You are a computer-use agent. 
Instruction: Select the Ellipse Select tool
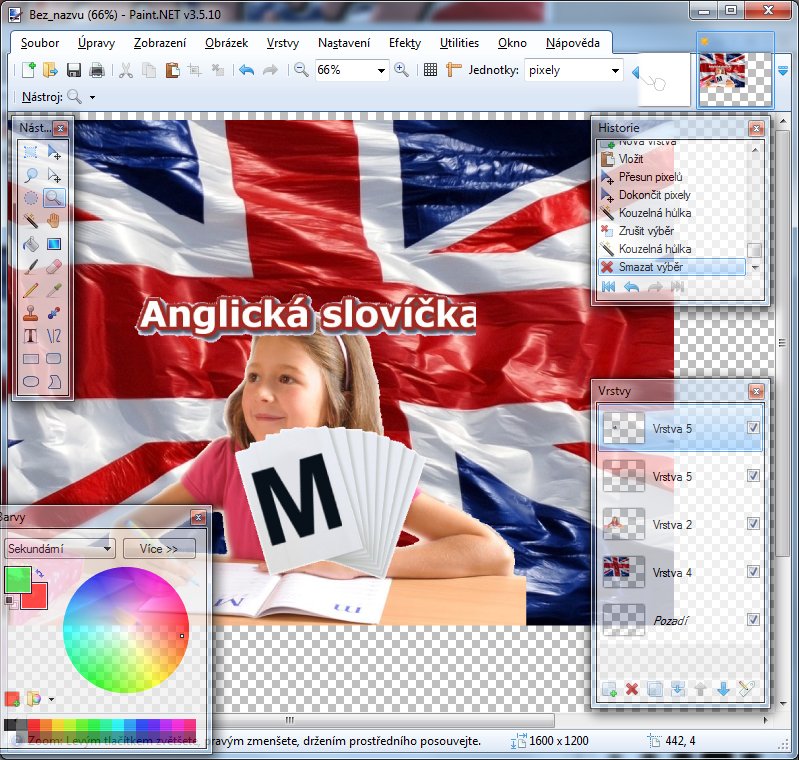(x=31, y=198)
